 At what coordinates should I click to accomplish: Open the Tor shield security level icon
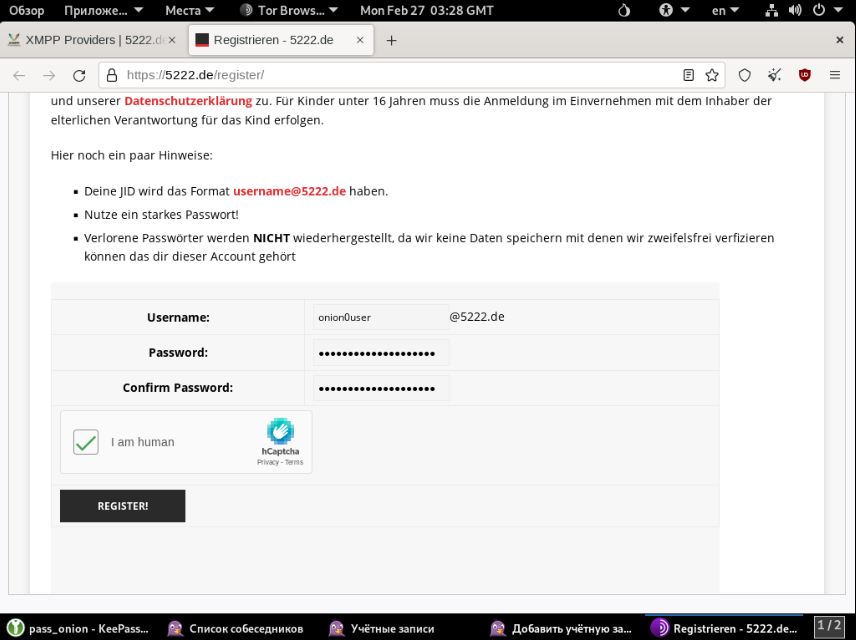coord(744,75)
